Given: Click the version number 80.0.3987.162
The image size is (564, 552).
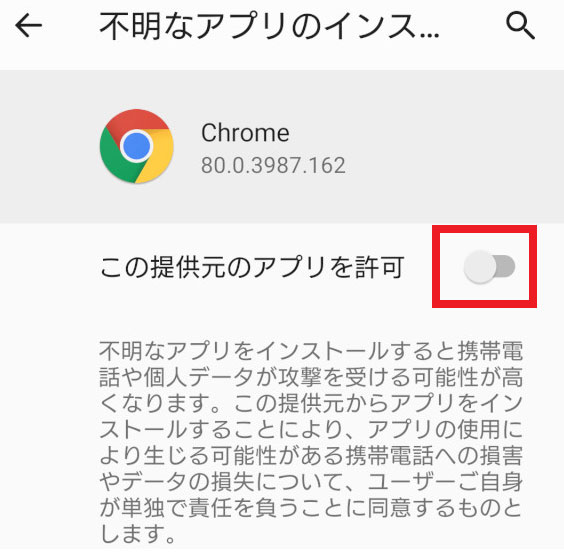Looking at the screenshot, I should pos(273,165).
